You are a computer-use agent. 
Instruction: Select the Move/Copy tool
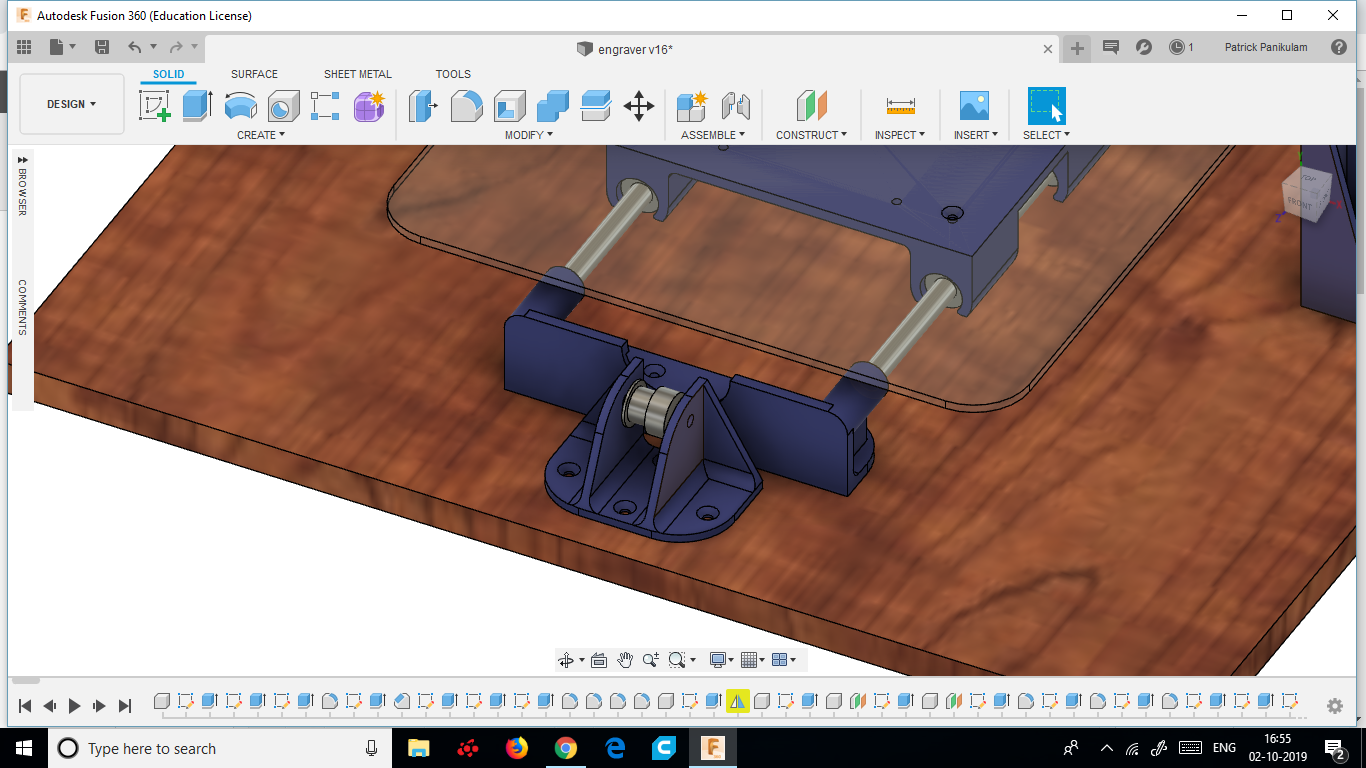[639, 106]
